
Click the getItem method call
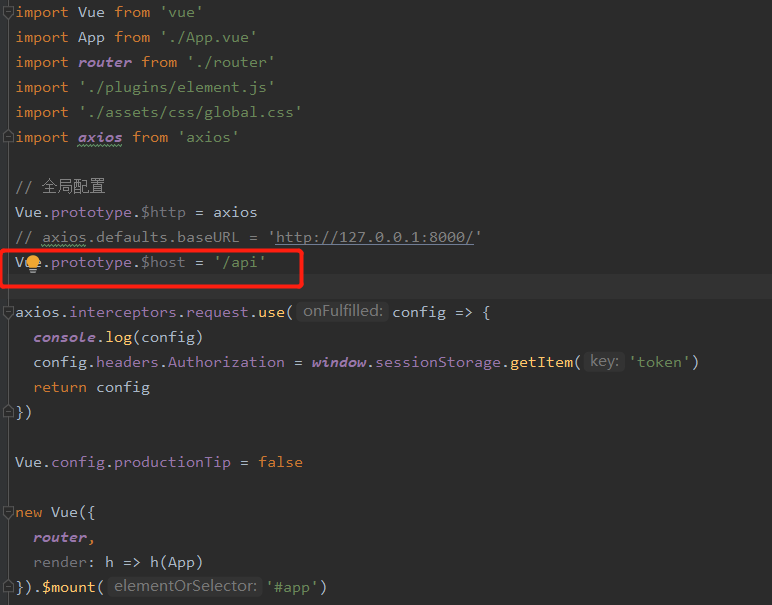pos(542,363)
